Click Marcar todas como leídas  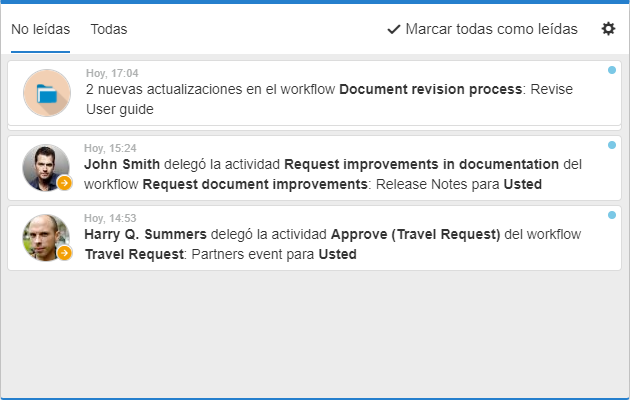[482, 29]
